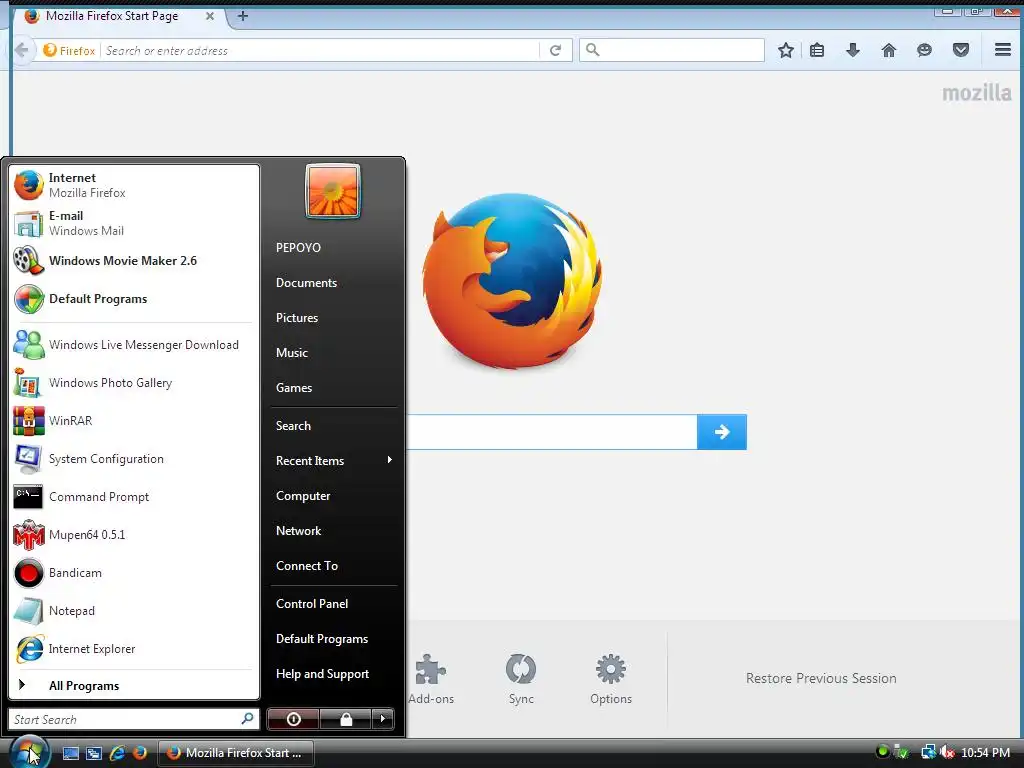This screenshot has width=1024, height=768.
Task: Open Firefox Hello chat icon
Action: (924, 50)
